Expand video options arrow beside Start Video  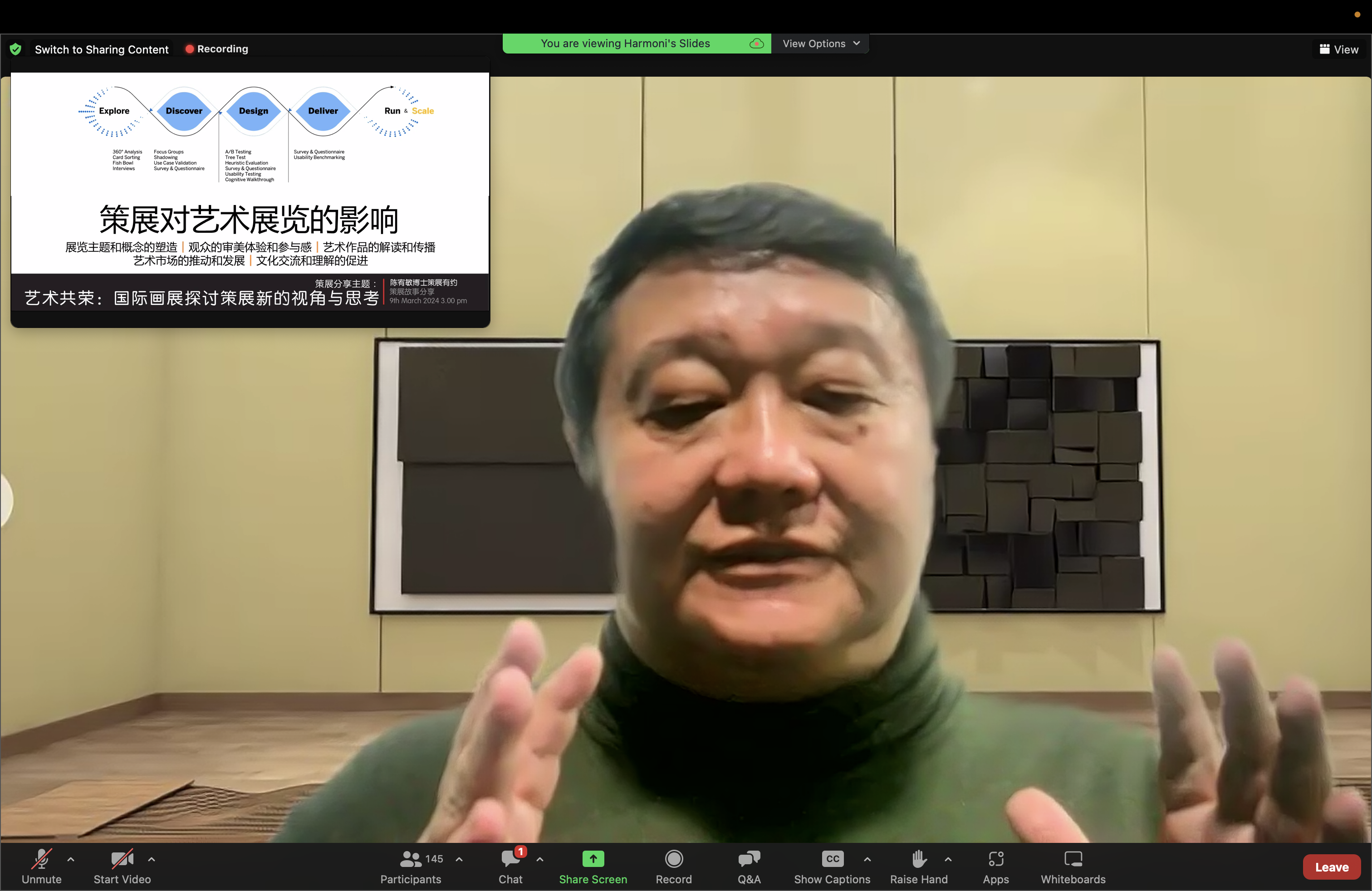pos(152,859)
